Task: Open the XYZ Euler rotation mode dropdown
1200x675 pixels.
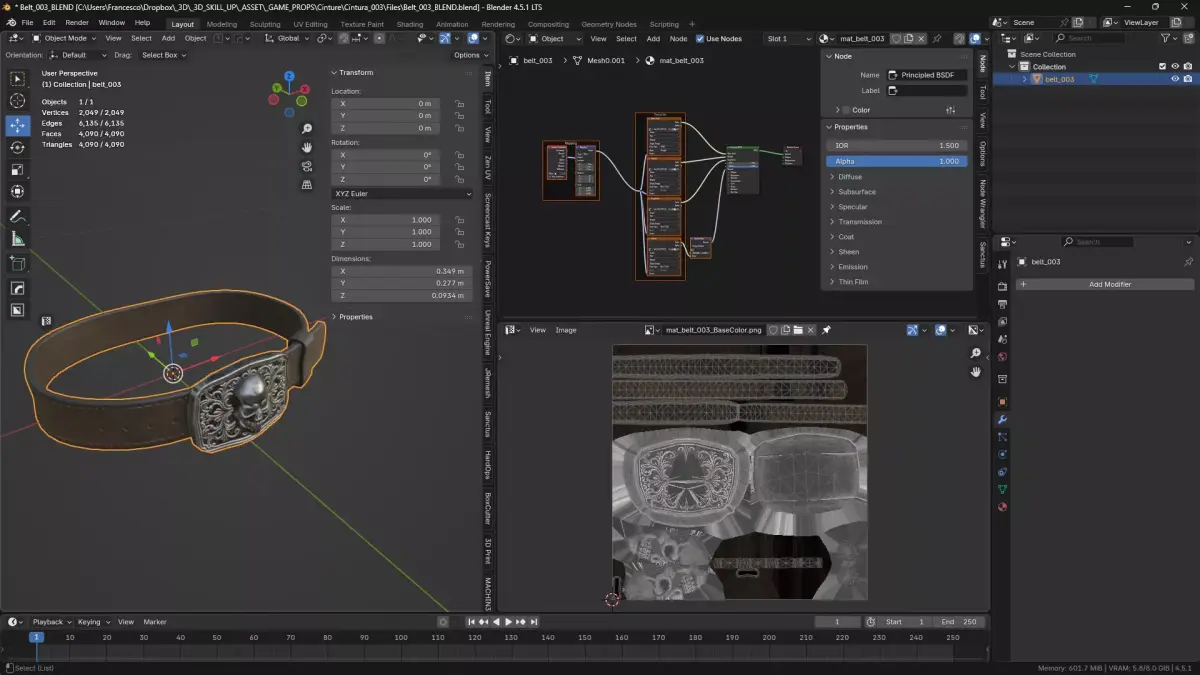Action: pos(402,194)
